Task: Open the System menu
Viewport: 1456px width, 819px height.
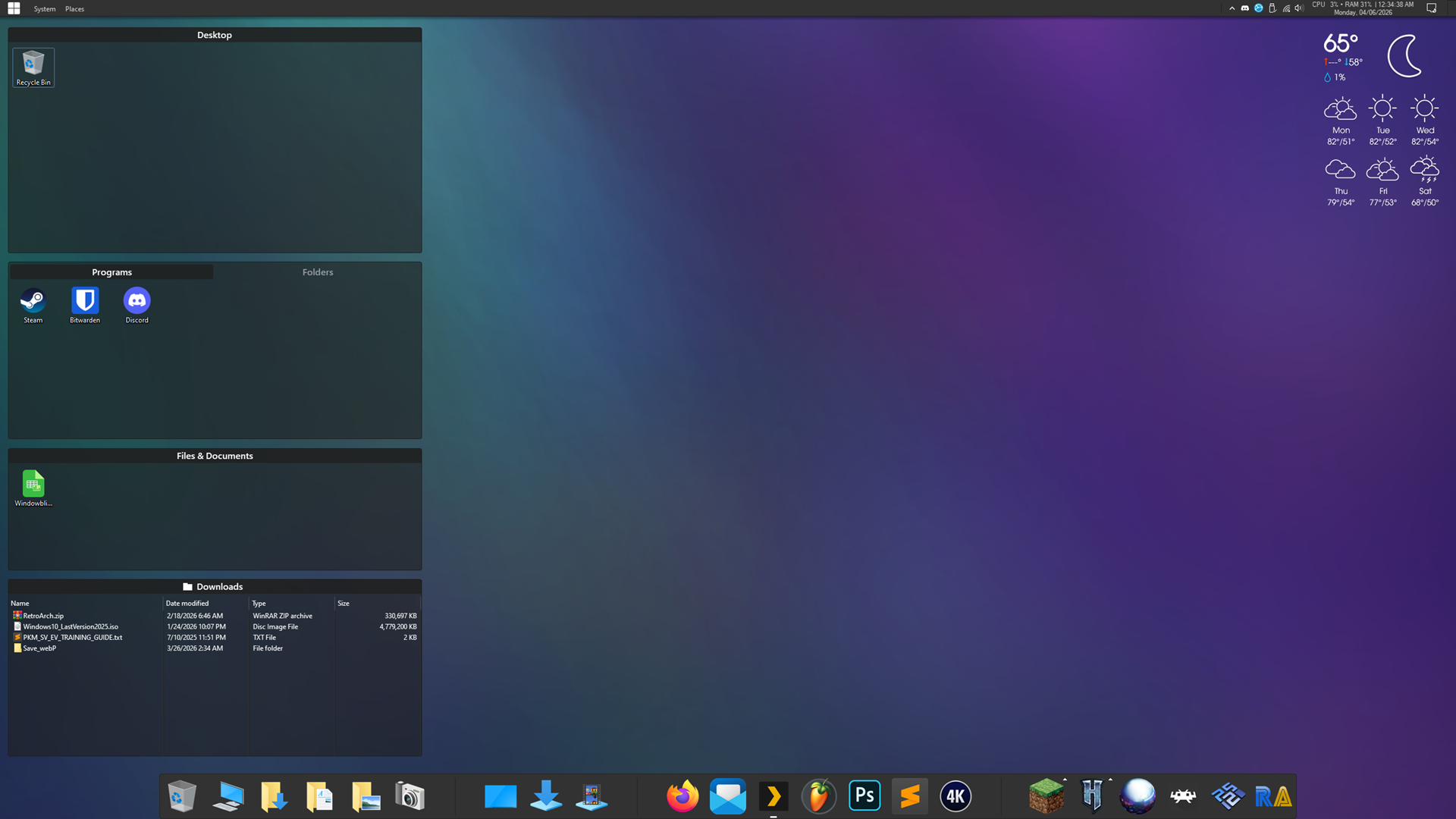Action: 45,9
